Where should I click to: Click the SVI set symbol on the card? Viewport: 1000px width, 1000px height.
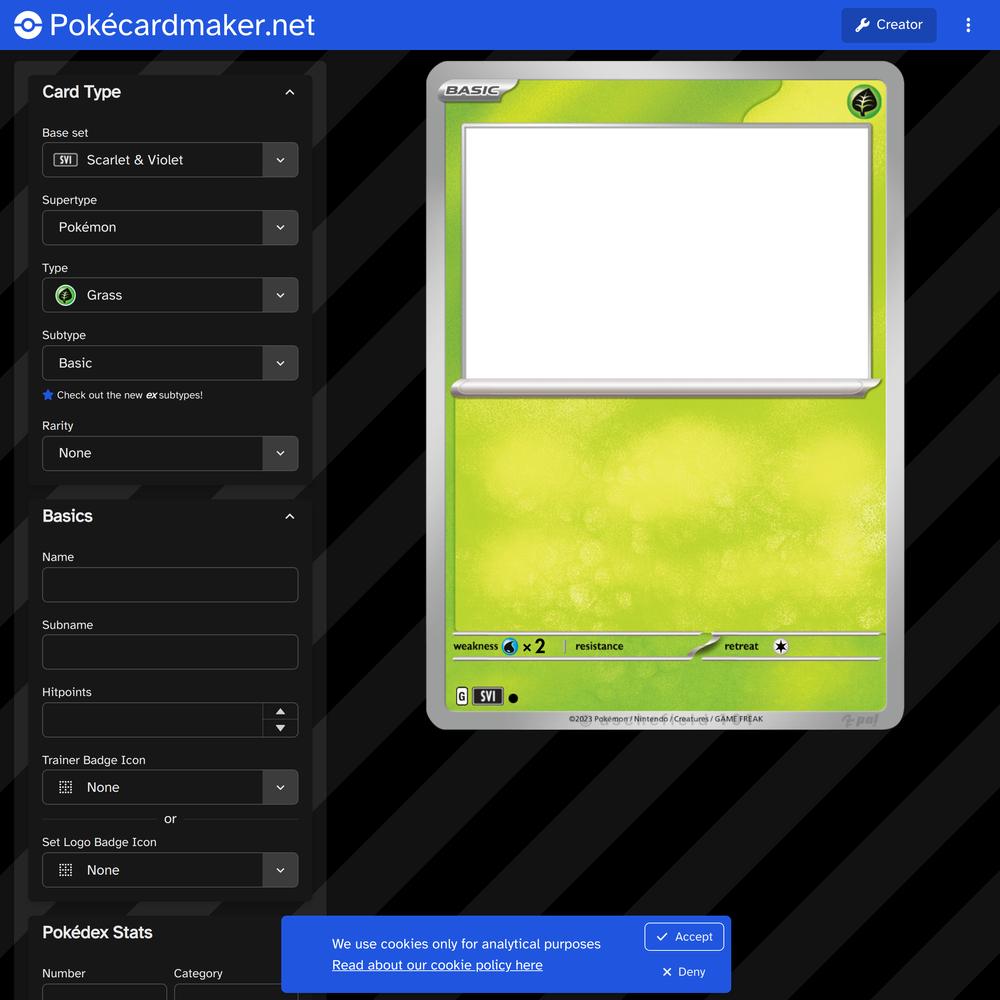point(488,696)
